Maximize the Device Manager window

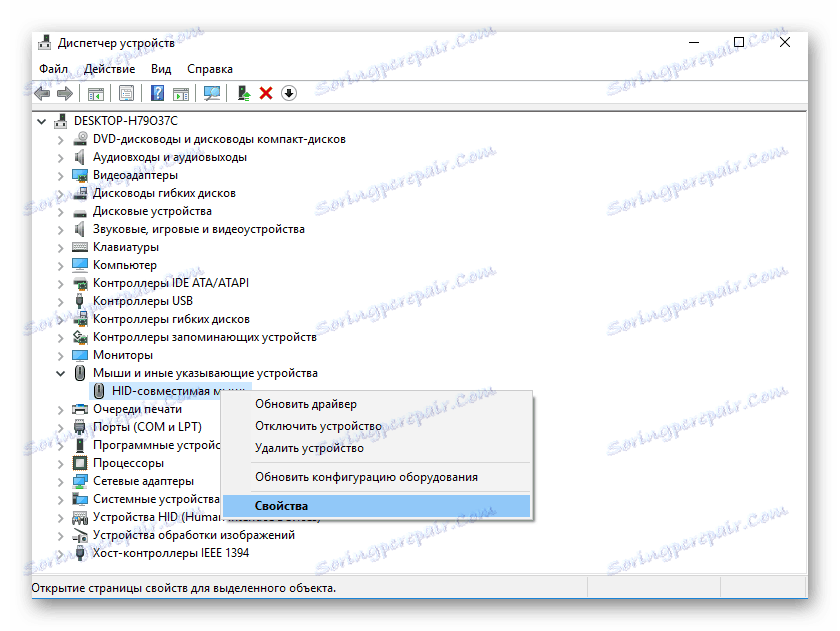pos(739,42)
